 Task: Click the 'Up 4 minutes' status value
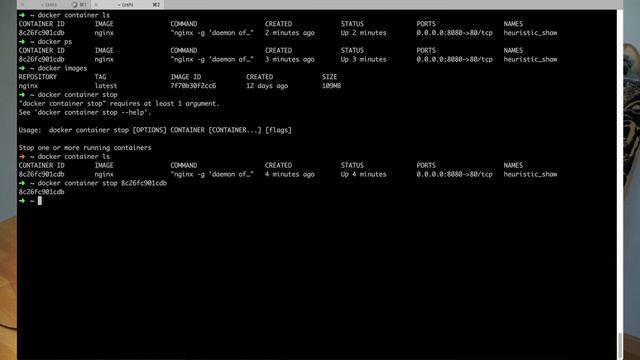point(363,174)
